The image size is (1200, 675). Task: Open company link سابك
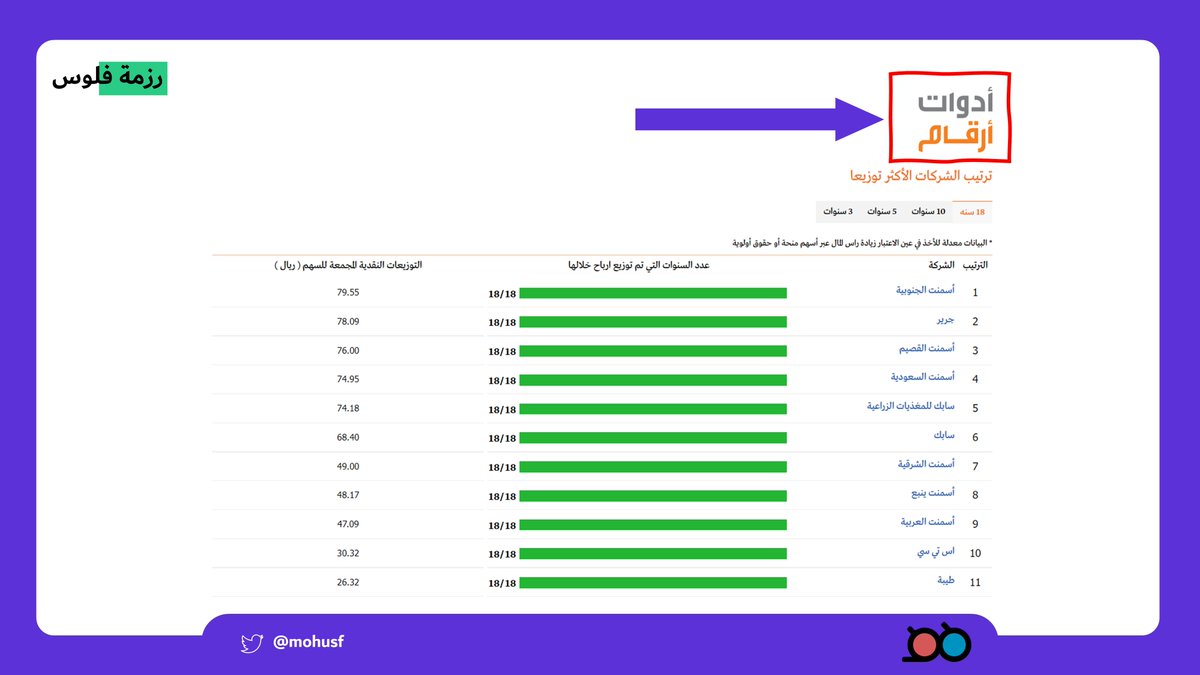[944, 435]
